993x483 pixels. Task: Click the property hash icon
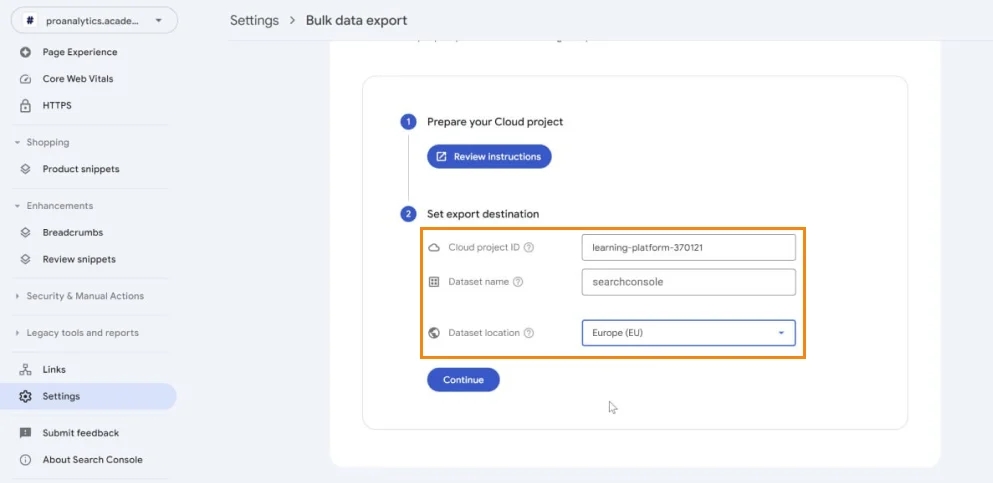coord(30,20)
